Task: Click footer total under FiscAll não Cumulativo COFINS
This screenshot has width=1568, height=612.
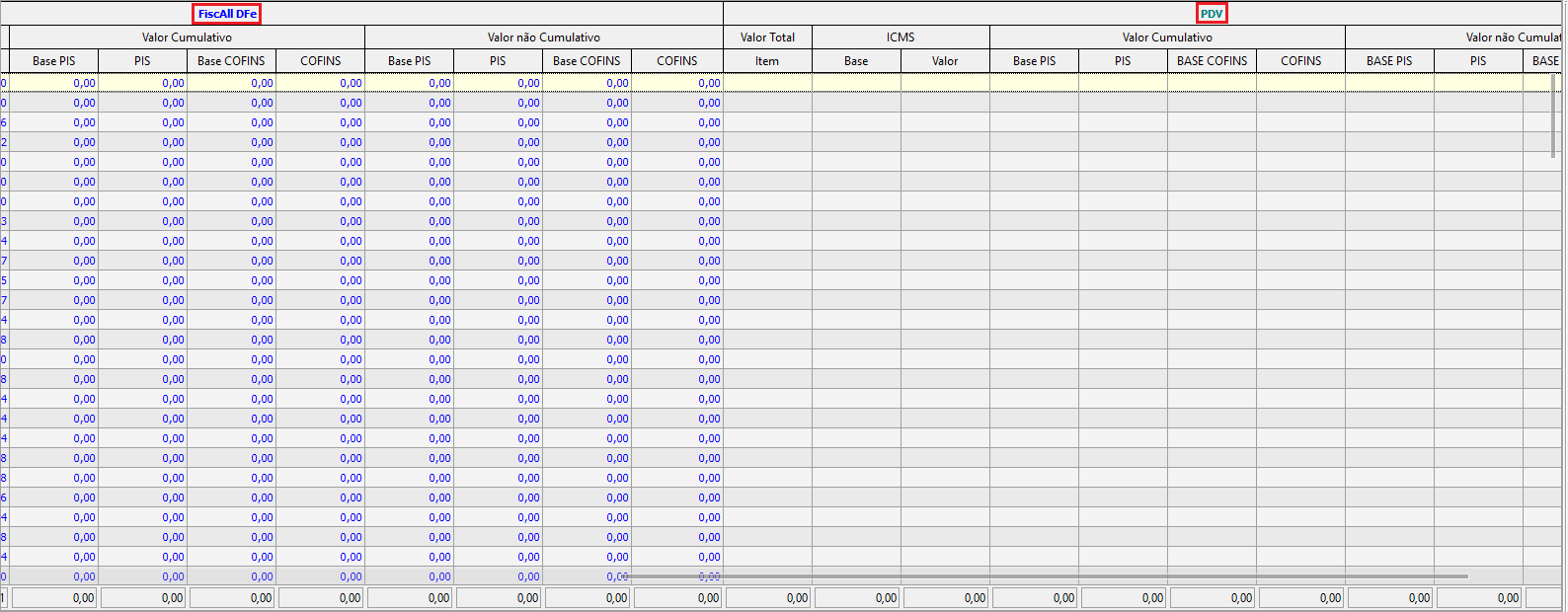Action: (677, 598)
